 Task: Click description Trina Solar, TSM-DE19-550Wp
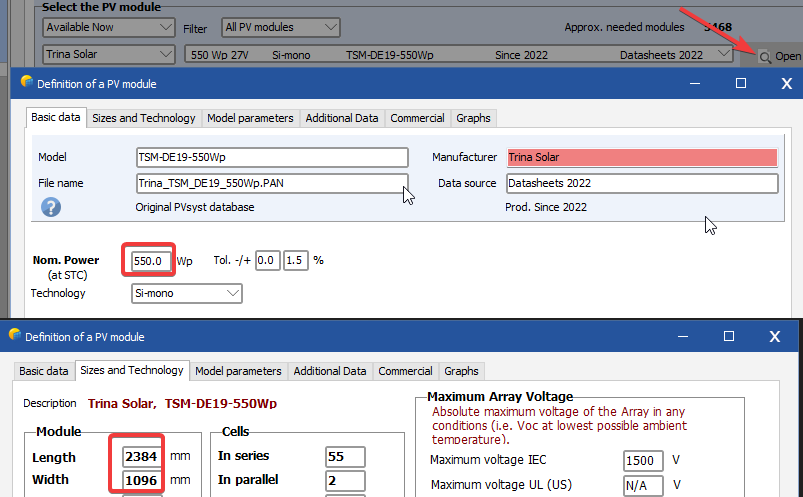pos(182,404)
